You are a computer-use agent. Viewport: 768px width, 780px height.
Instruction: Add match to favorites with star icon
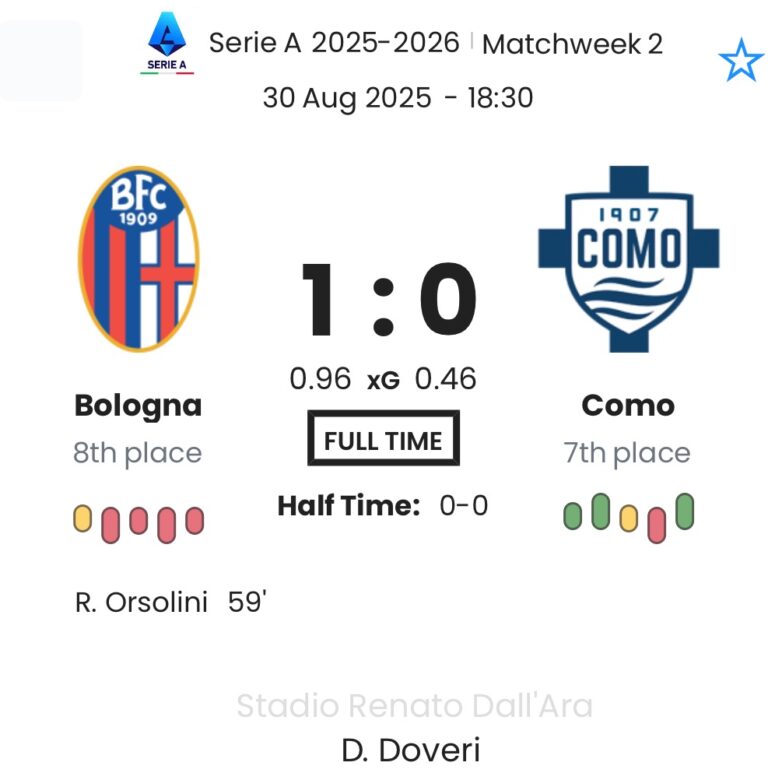(x=740, y=62)
